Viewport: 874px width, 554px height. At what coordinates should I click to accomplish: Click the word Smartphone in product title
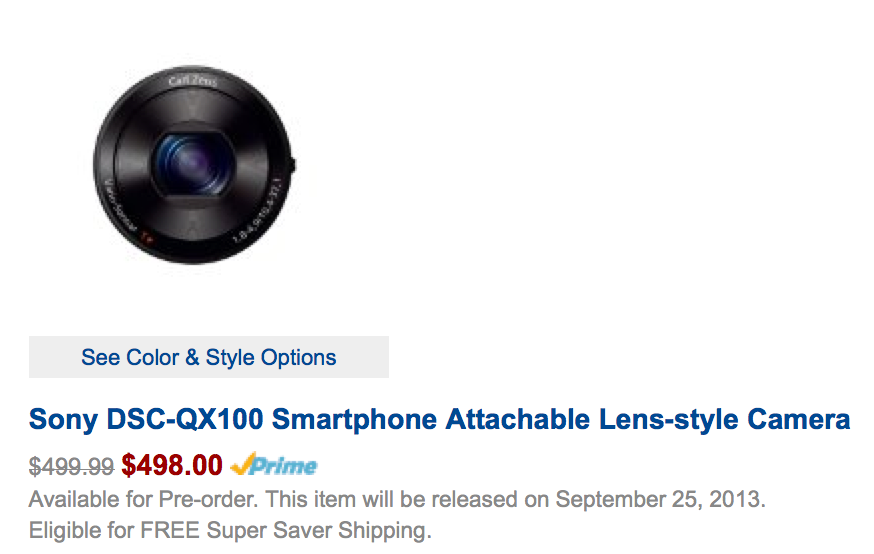pos(354,421)
